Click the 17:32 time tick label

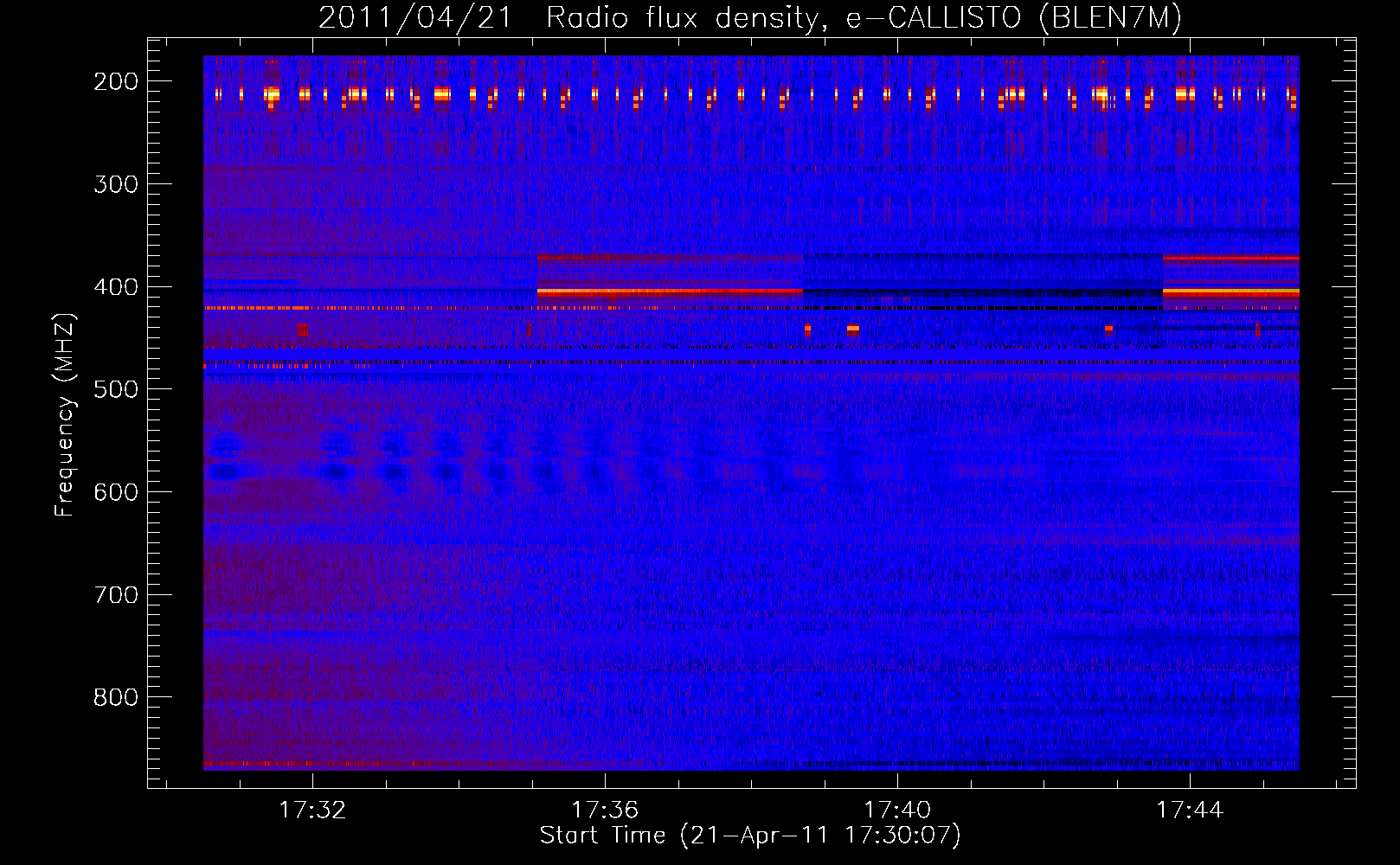[x=312, y=810]
